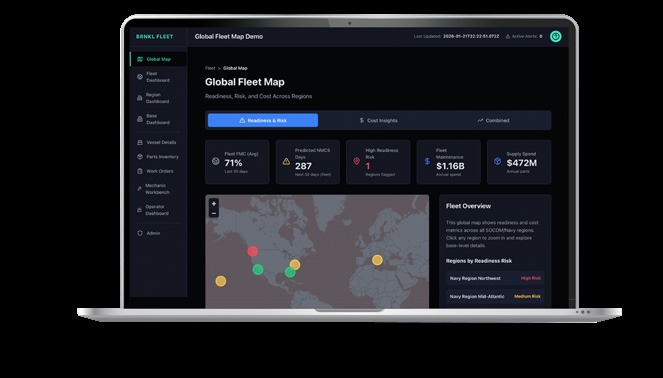The width and height of the screenshot is (663, 378).
Task: Go to Admin section
Action: pos(158,233)
